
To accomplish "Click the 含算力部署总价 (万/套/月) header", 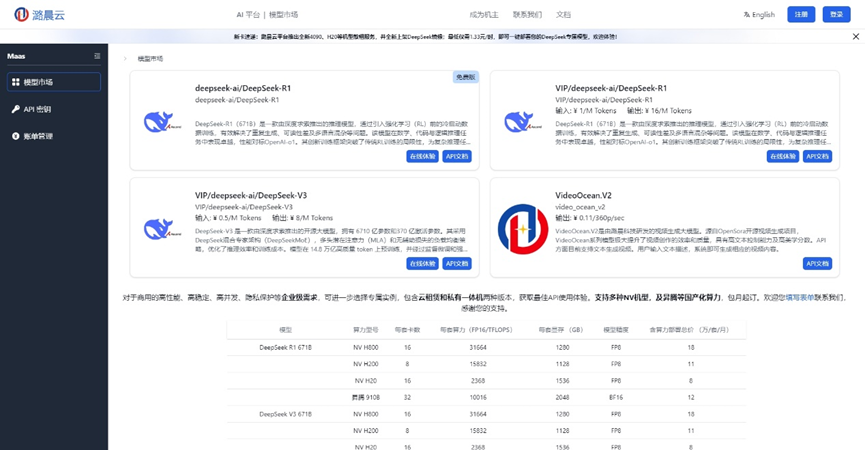I will (689, 330).
